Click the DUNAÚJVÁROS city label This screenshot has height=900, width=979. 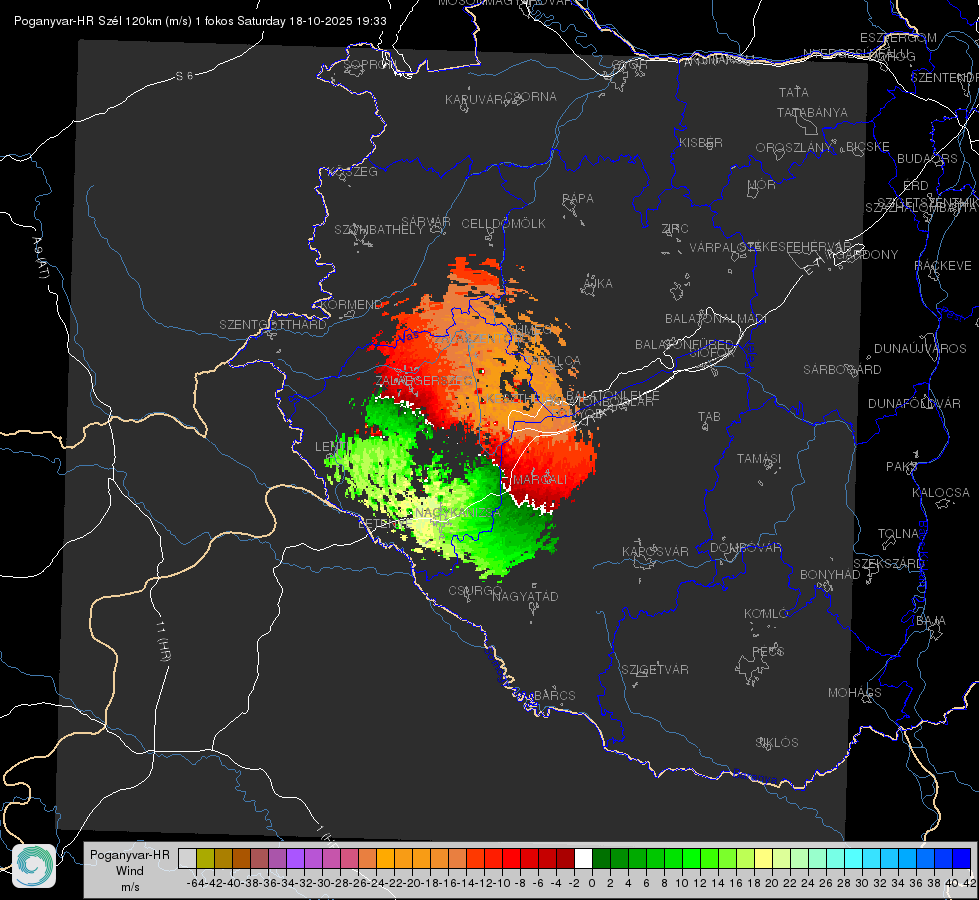click(920, 348)
